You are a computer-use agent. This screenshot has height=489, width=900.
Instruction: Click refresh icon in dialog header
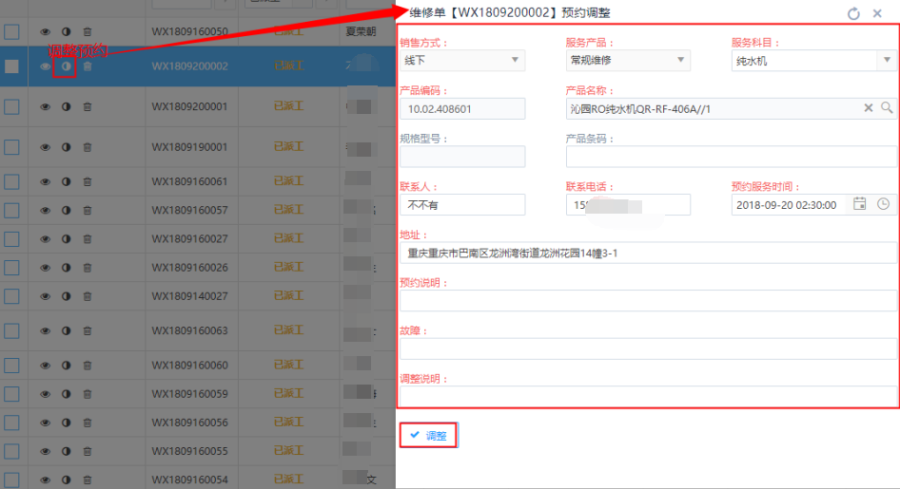coord(853,14)
